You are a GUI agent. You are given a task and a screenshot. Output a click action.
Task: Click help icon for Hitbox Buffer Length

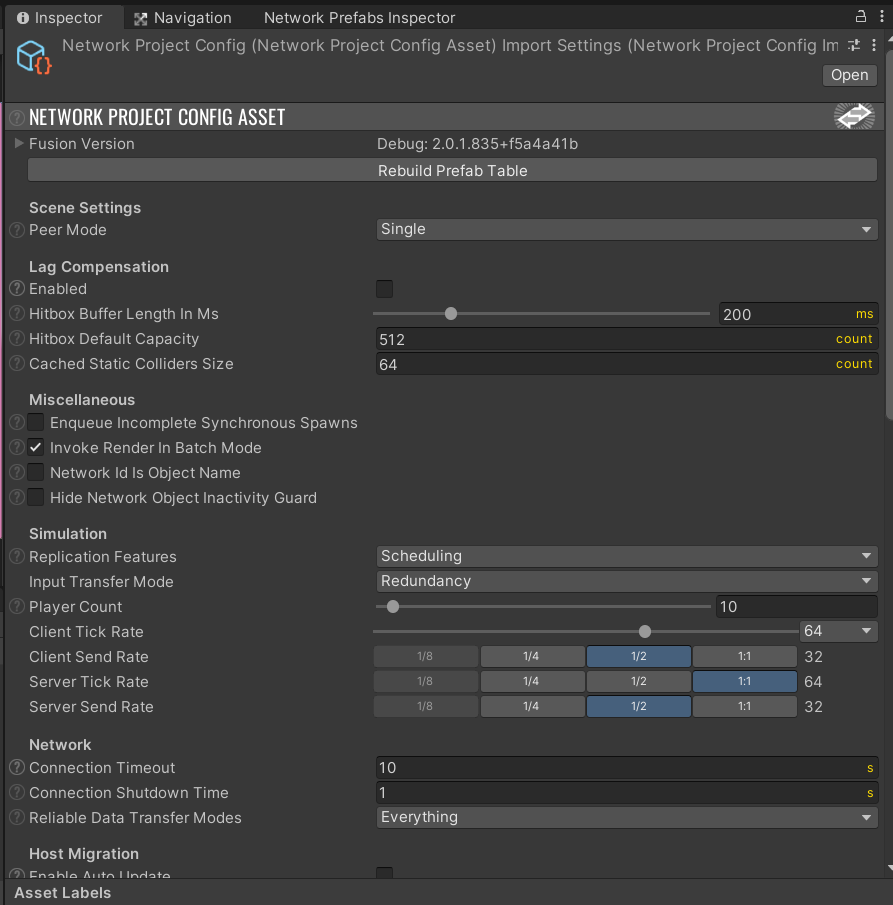pyautogui.click(x=17, y=313)
